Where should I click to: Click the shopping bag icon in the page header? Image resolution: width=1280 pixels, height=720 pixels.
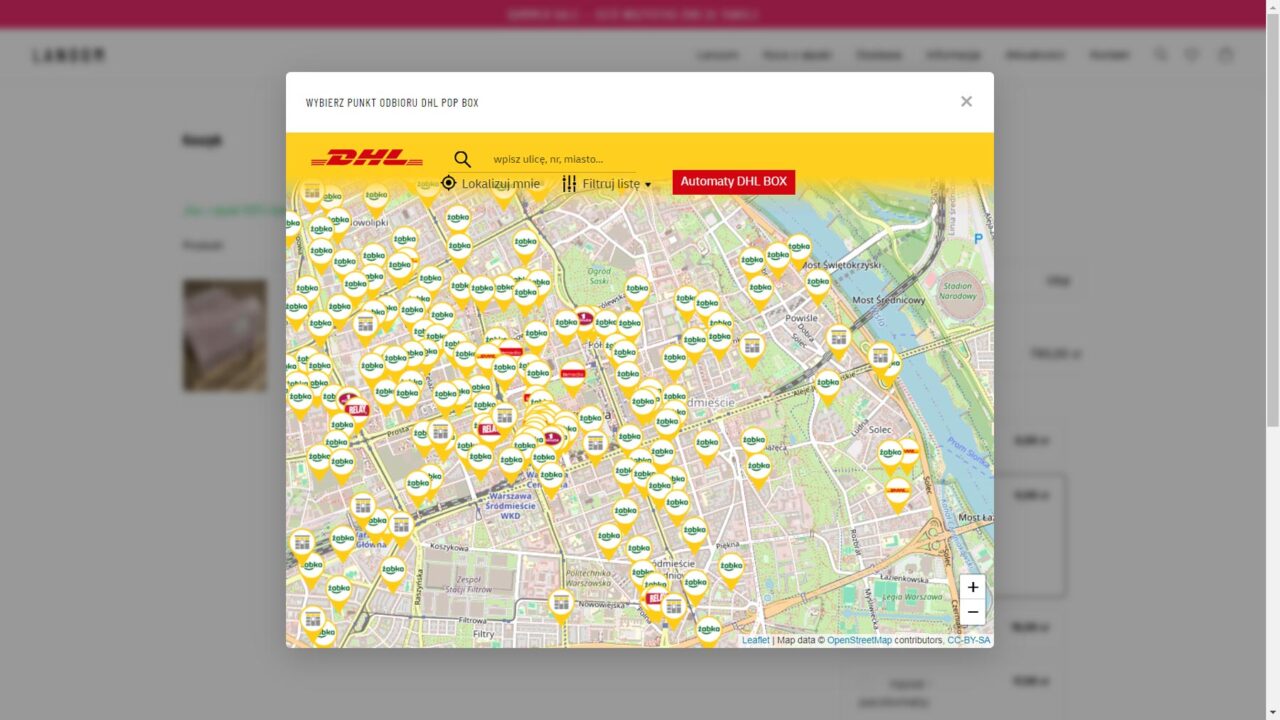[x=1225, y=55]
